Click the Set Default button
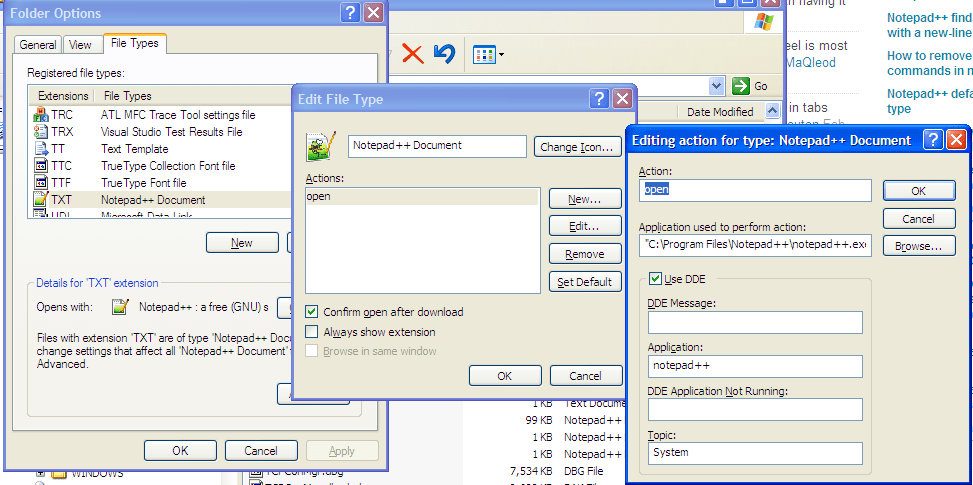 pyautogui.click(x=585, y=282)
